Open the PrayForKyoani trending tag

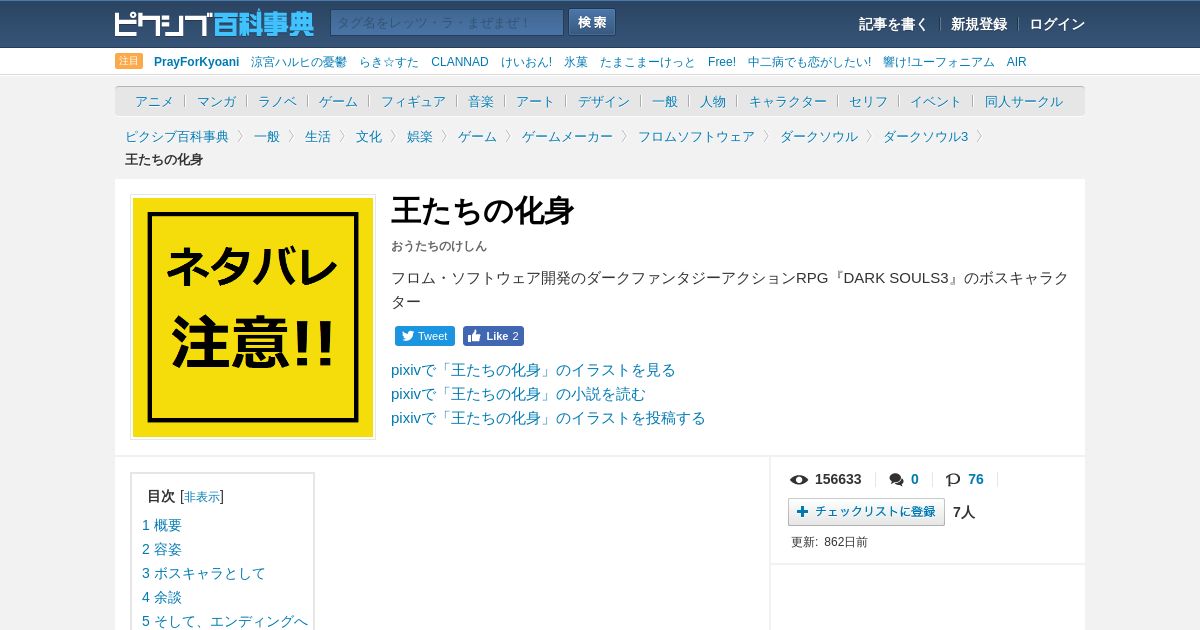[x=197, y=62]
